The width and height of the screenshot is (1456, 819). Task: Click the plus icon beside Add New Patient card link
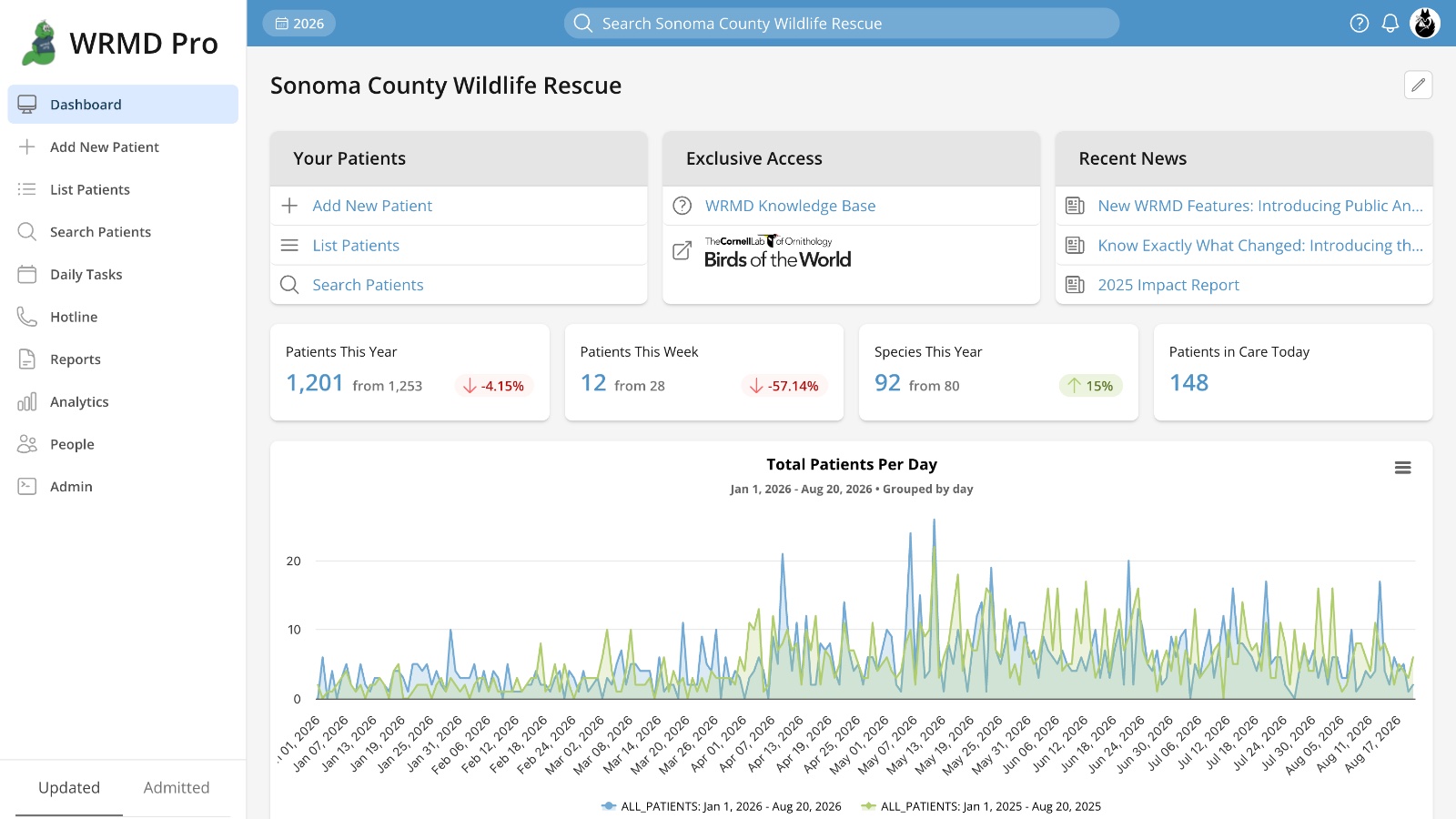[289, 206]
